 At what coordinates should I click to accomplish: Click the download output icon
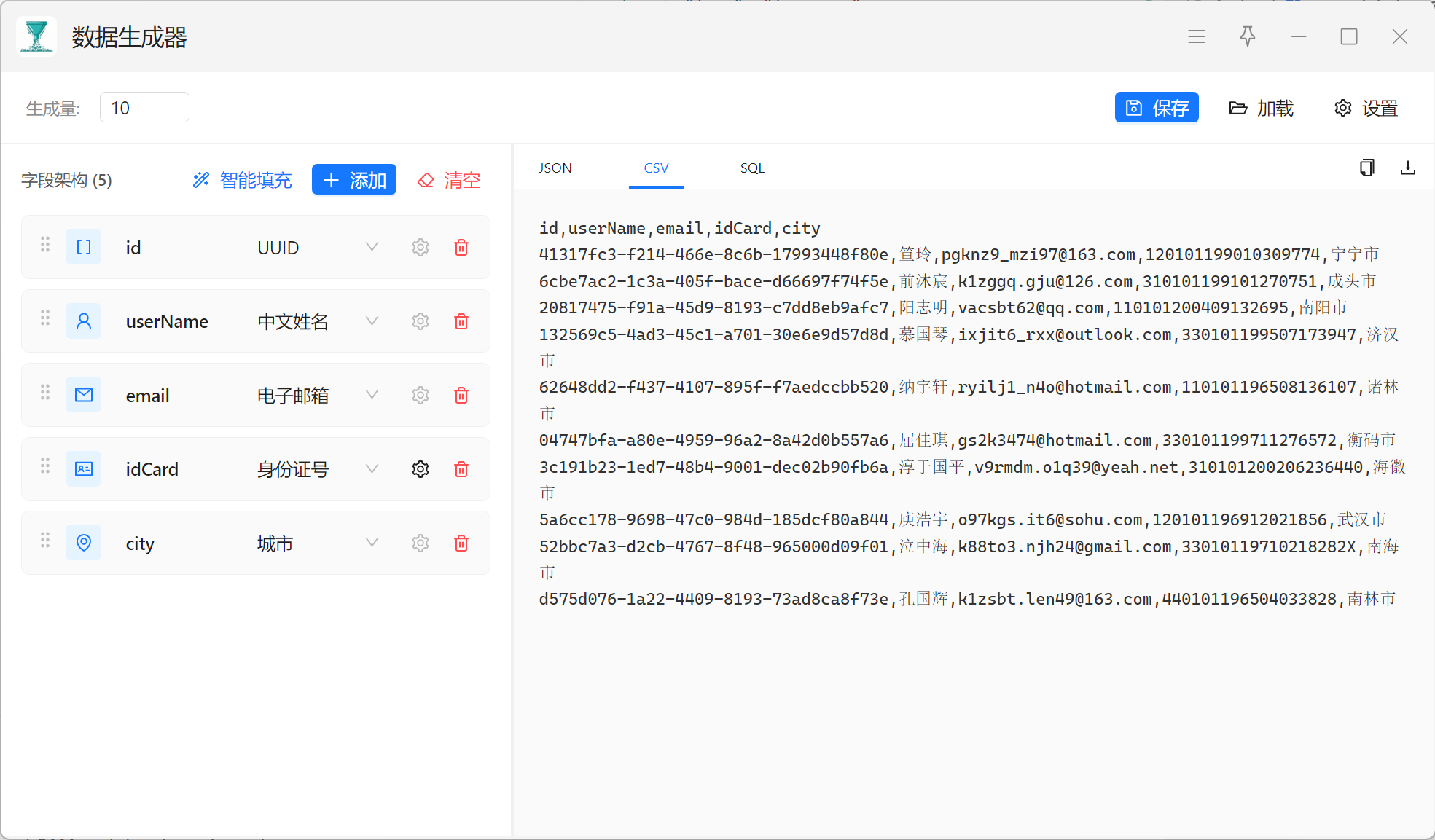coord(1407,168)
